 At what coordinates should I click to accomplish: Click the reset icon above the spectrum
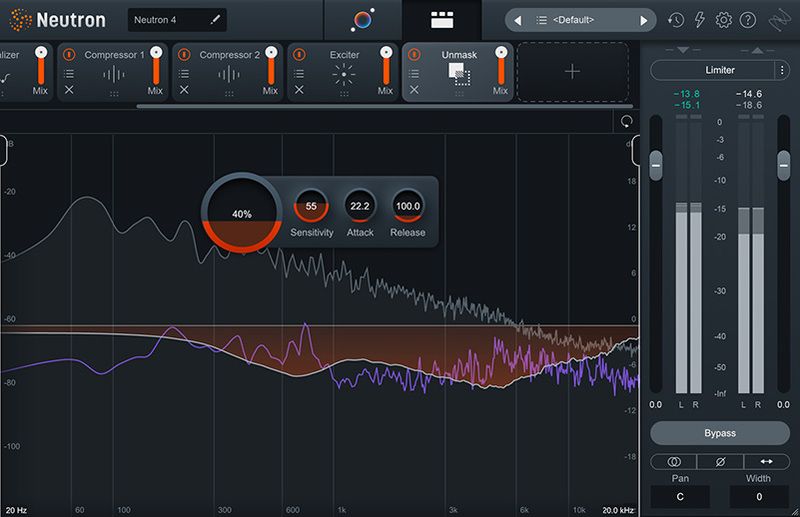click(627, 121)
